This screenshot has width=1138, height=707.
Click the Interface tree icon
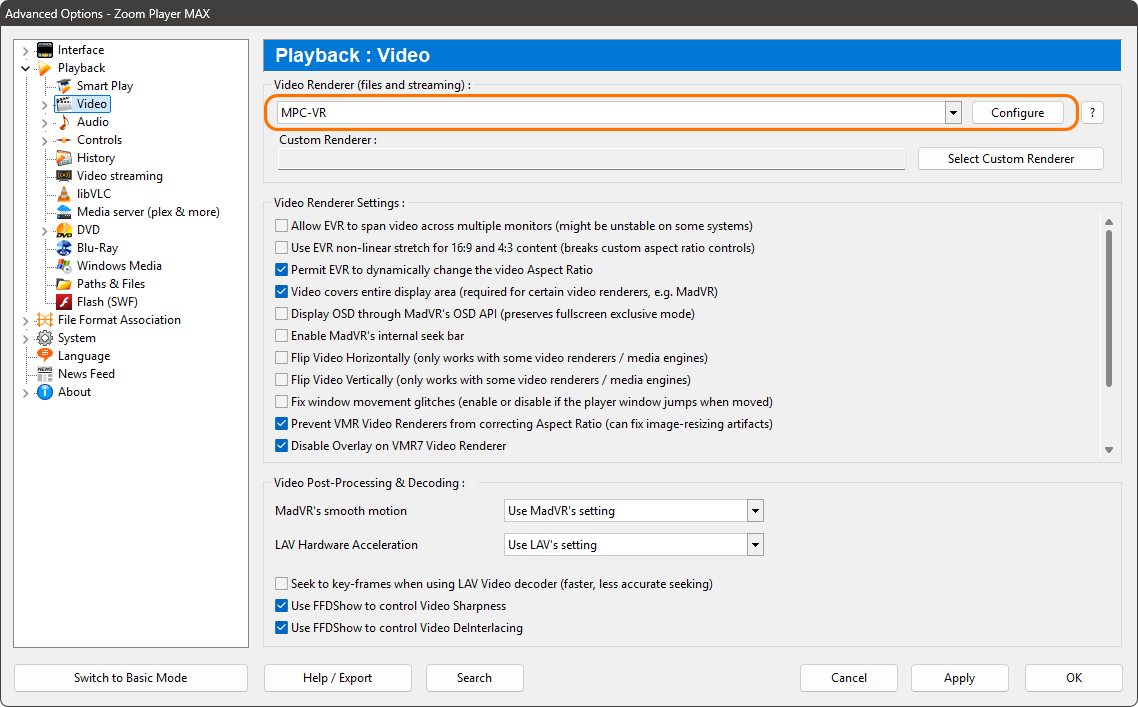(x=45, y=50)
